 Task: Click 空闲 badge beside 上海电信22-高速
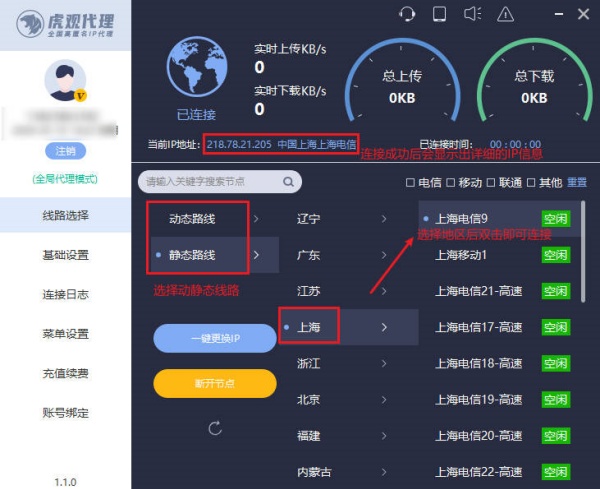556,472
